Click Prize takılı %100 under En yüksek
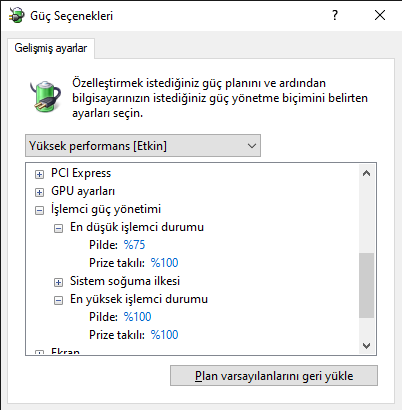Viewport: 402px width, 410px height. (x=164, y=335)
